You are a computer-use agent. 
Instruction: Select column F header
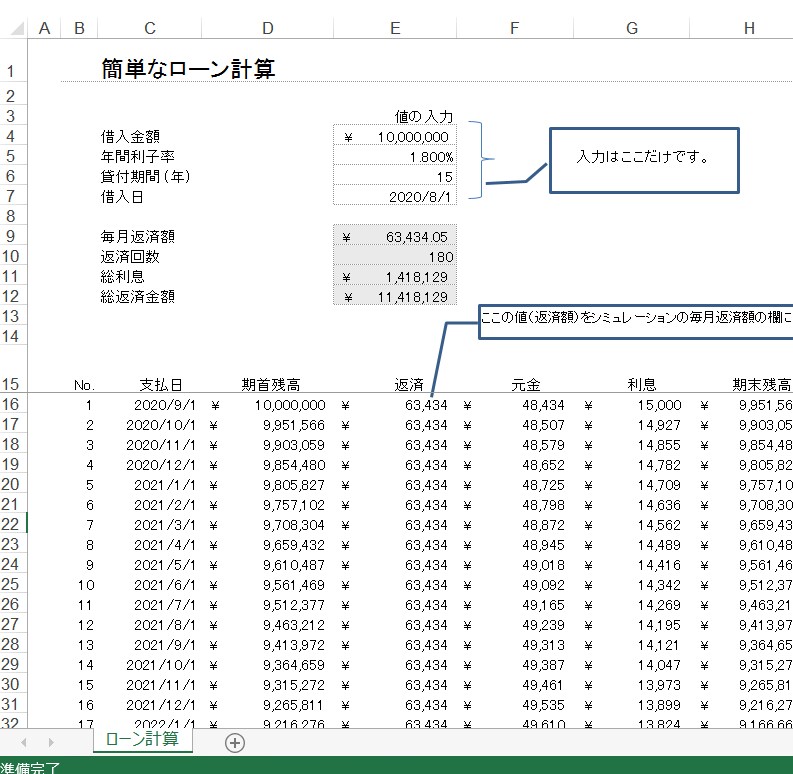pyautogui.click(x=514, y=28)
